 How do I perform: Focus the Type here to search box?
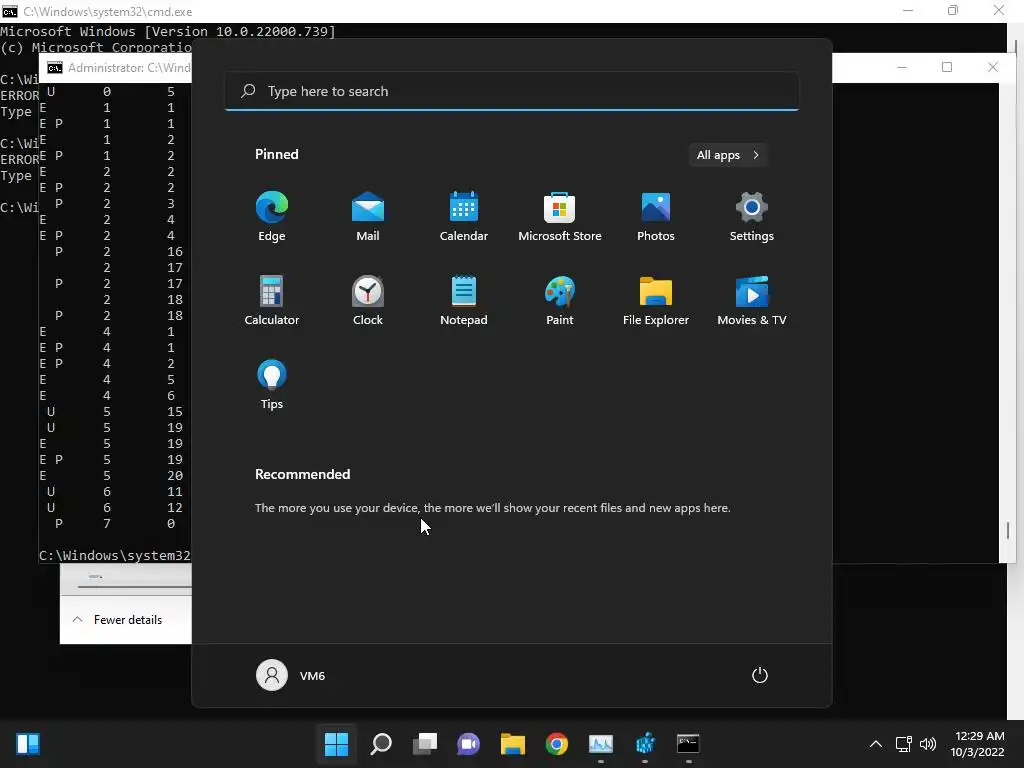pos(512,91)
